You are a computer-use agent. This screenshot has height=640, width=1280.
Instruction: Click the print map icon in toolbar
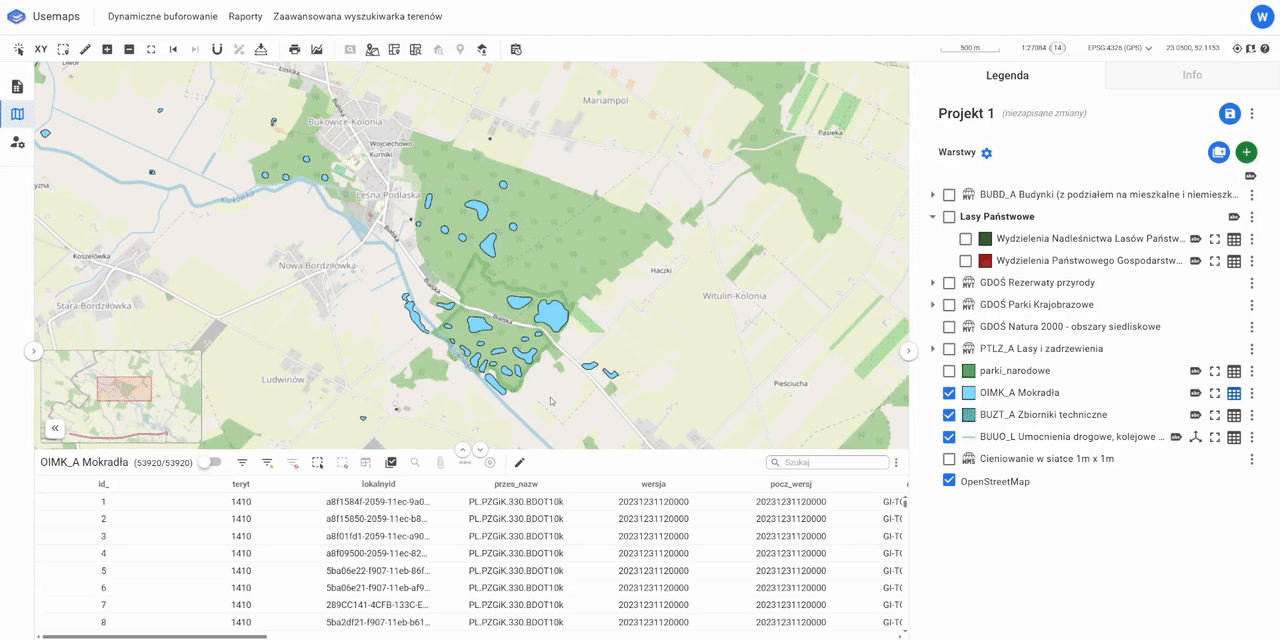294,49
